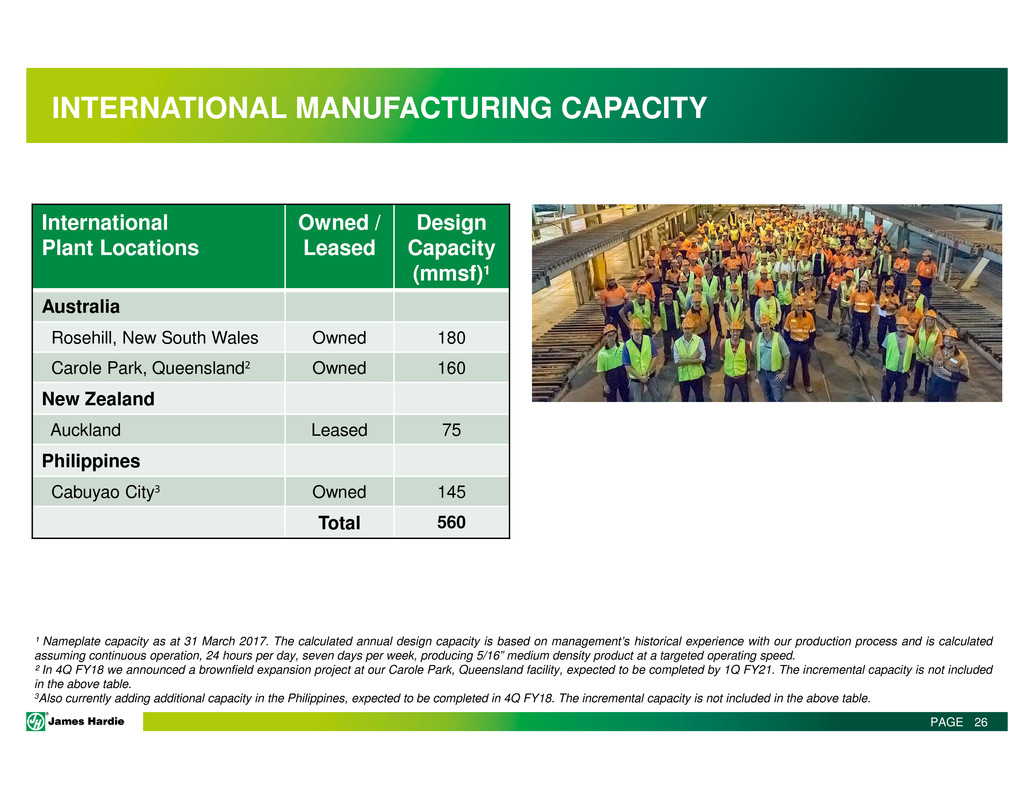Click the 180 capacity value for Rosehill

click(452, 338)
